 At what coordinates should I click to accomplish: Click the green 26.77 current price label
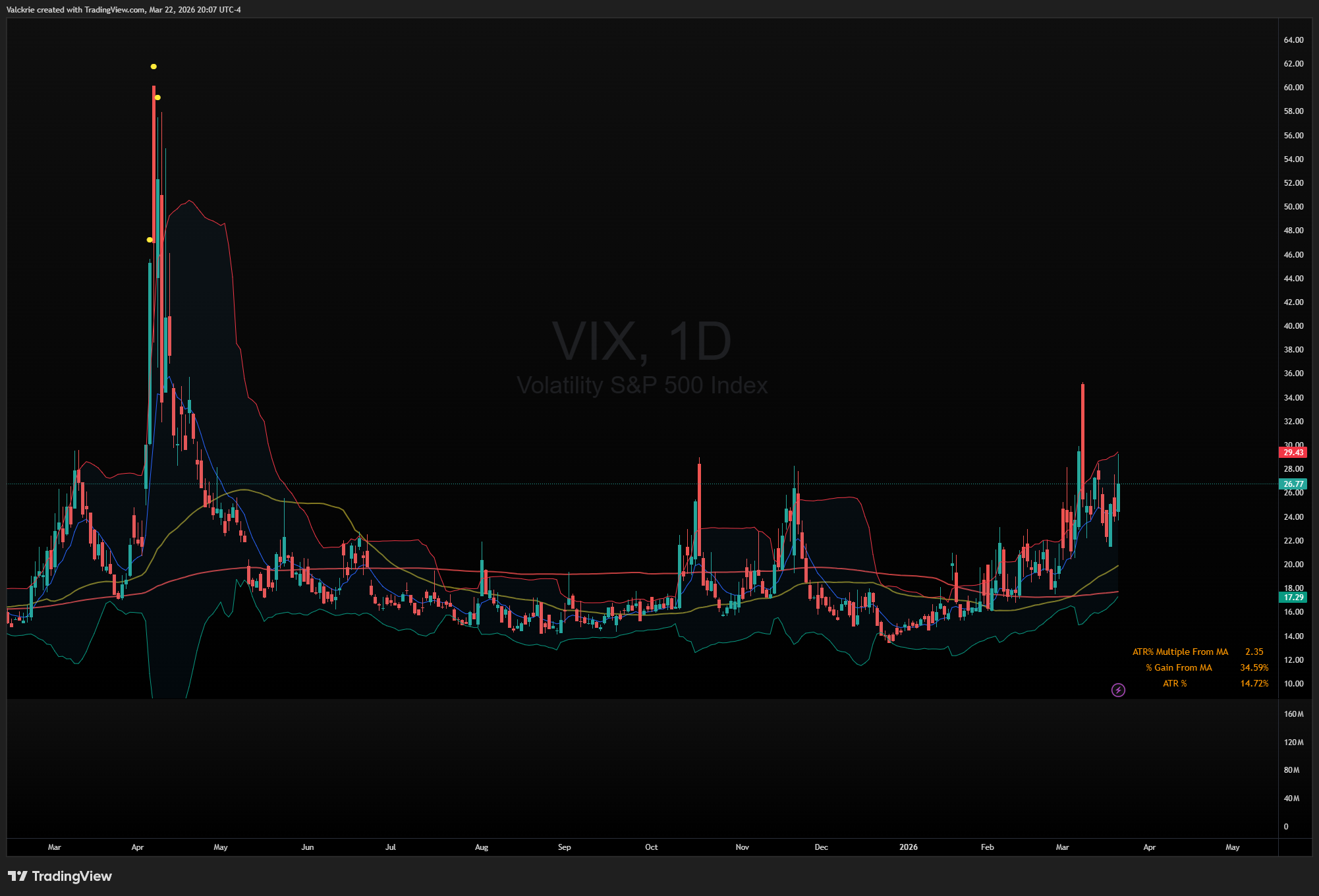(x=1293, y=484)
